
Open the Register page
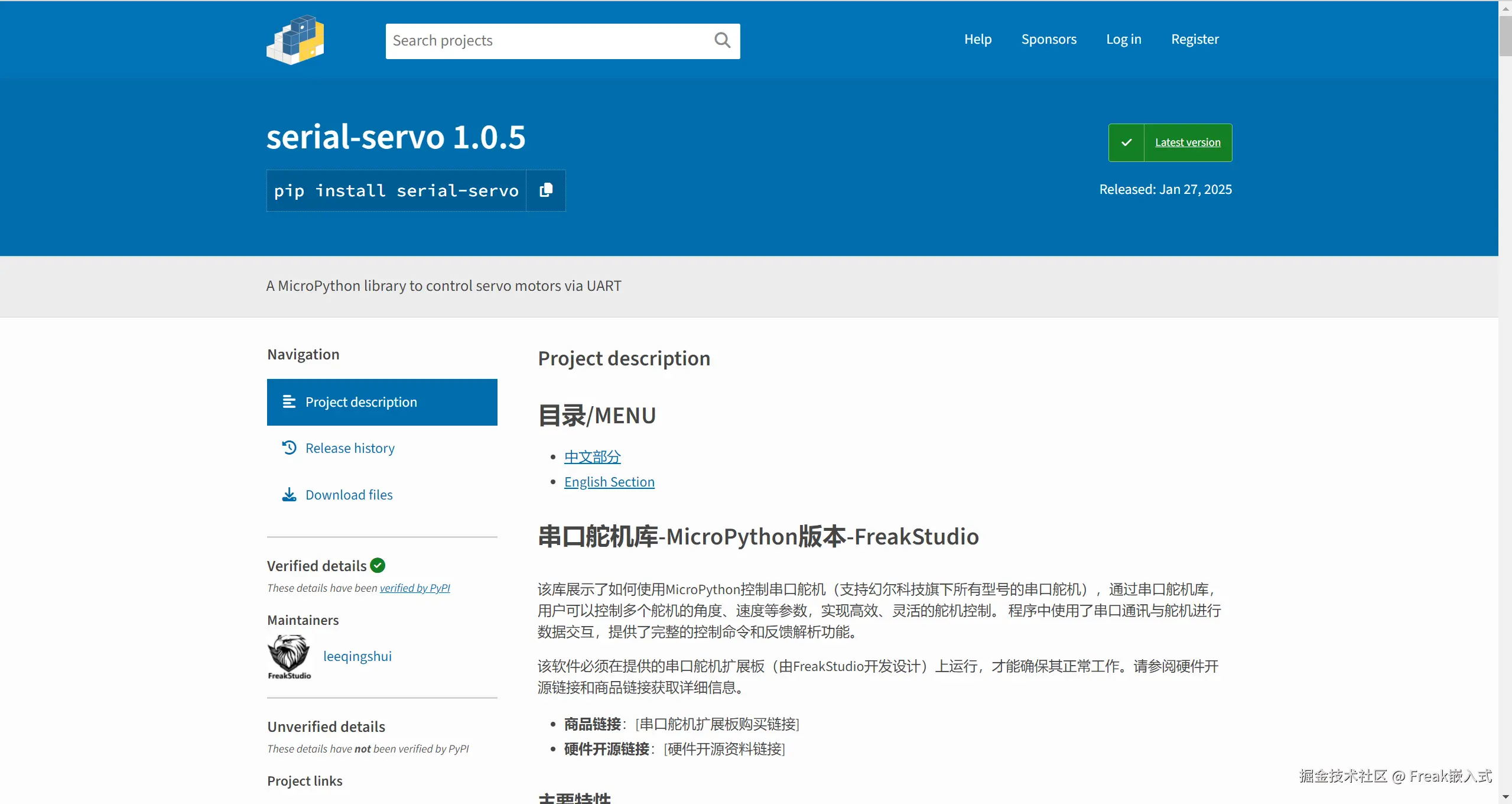[x=1195, y=39]
